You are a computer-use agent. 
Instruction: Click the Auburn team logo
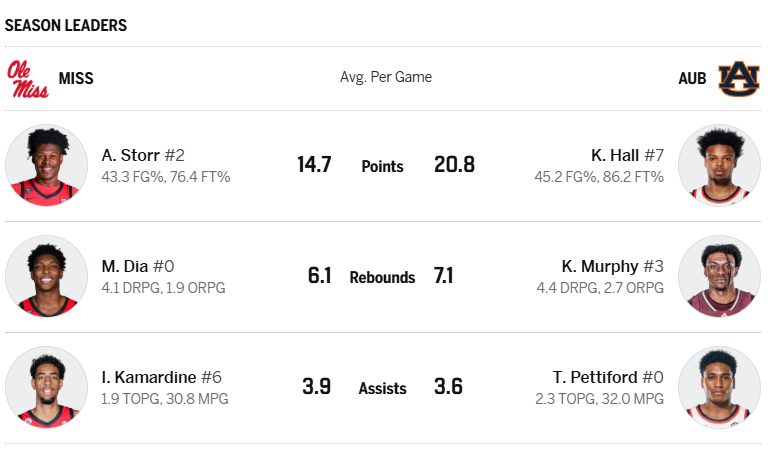(x=739, y=78)
